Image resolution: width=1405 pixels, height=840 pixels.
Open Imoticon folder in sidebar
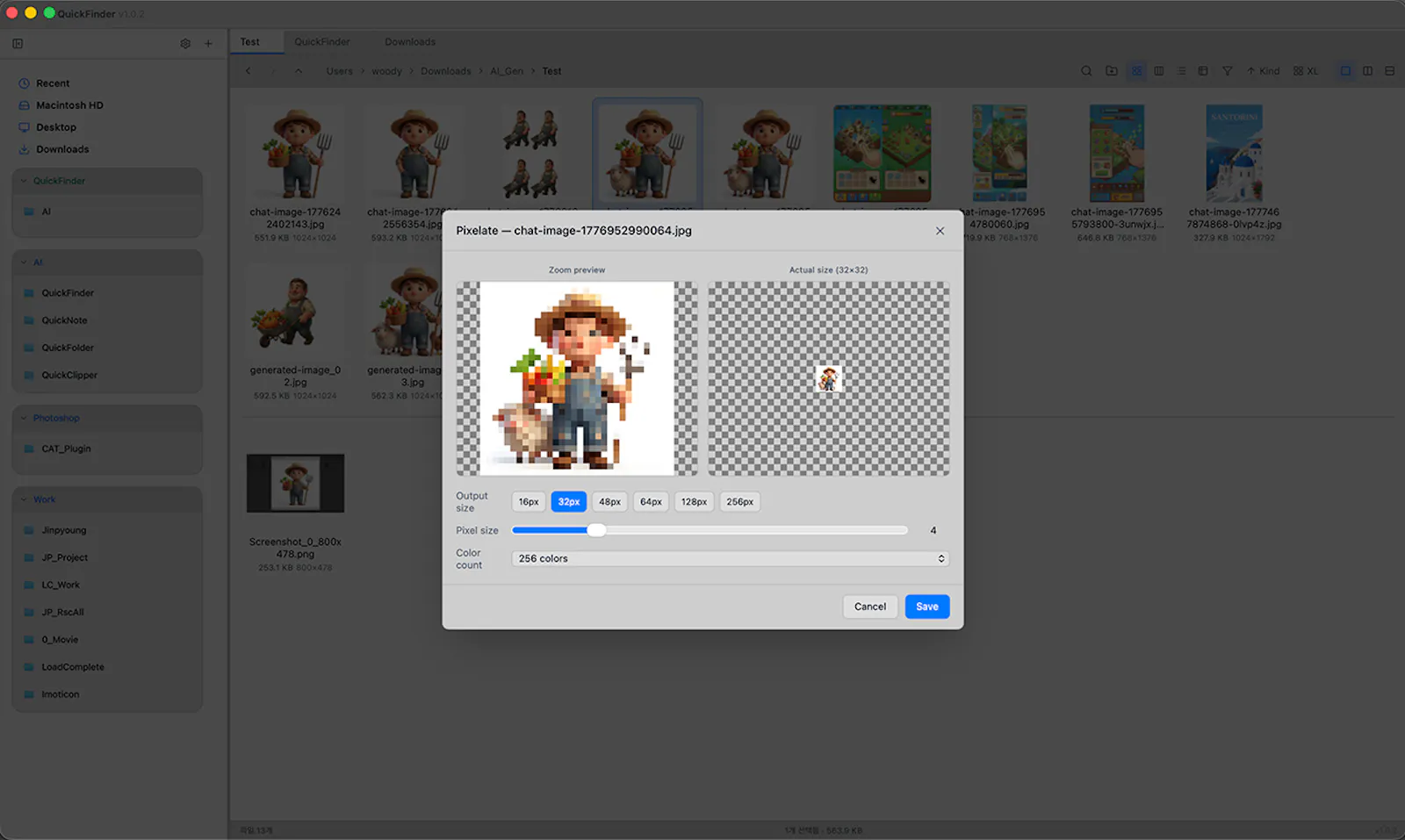coord(60,694)
